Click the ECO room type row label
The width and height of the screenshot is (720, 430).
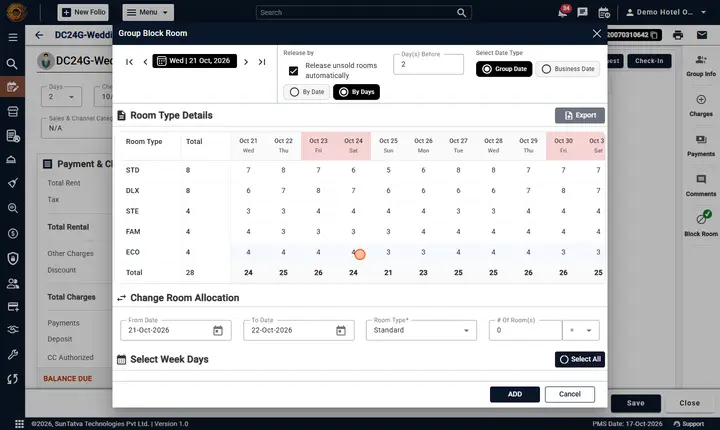point(133,252)
